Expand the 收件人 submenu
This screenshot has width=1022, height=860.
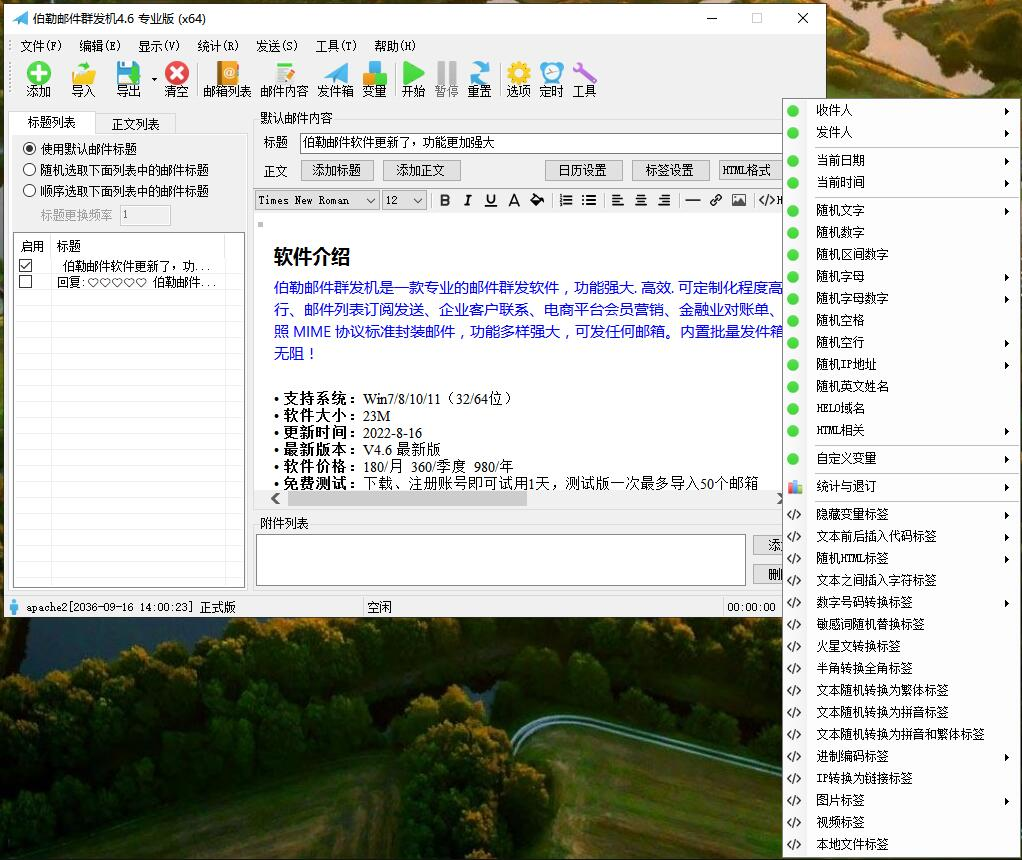pos(901,111)
